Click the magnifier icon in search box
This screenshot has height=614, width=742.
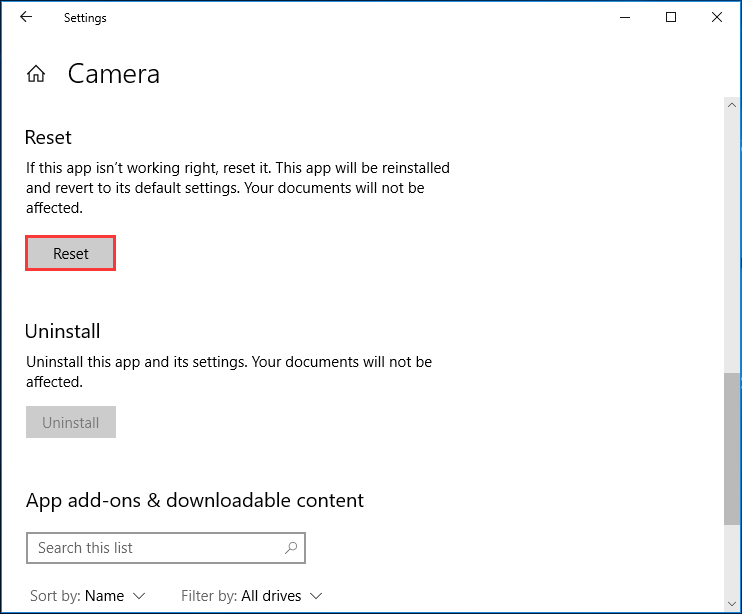(291, 548)
